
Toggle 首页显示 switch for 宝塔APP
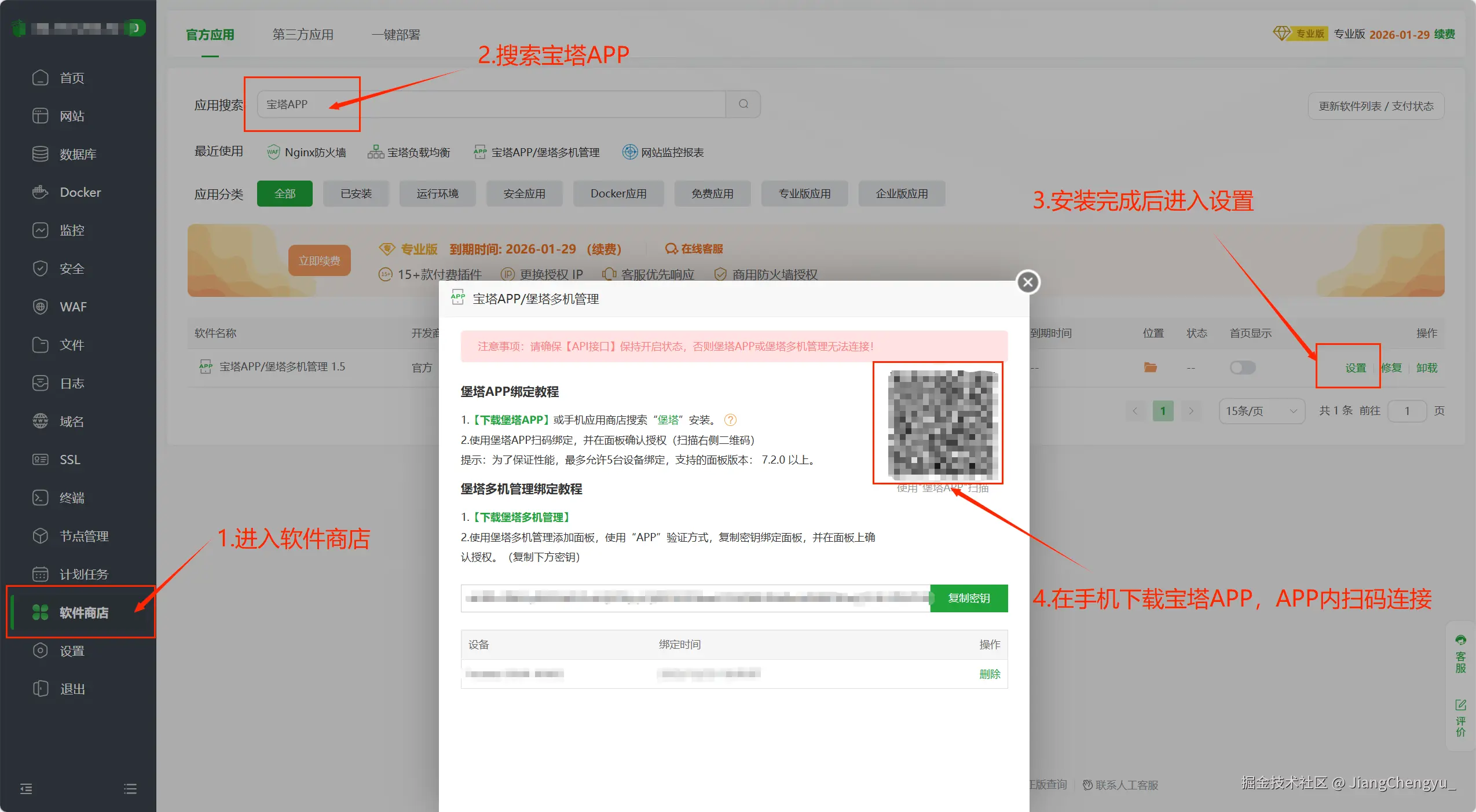(1243, 368)
